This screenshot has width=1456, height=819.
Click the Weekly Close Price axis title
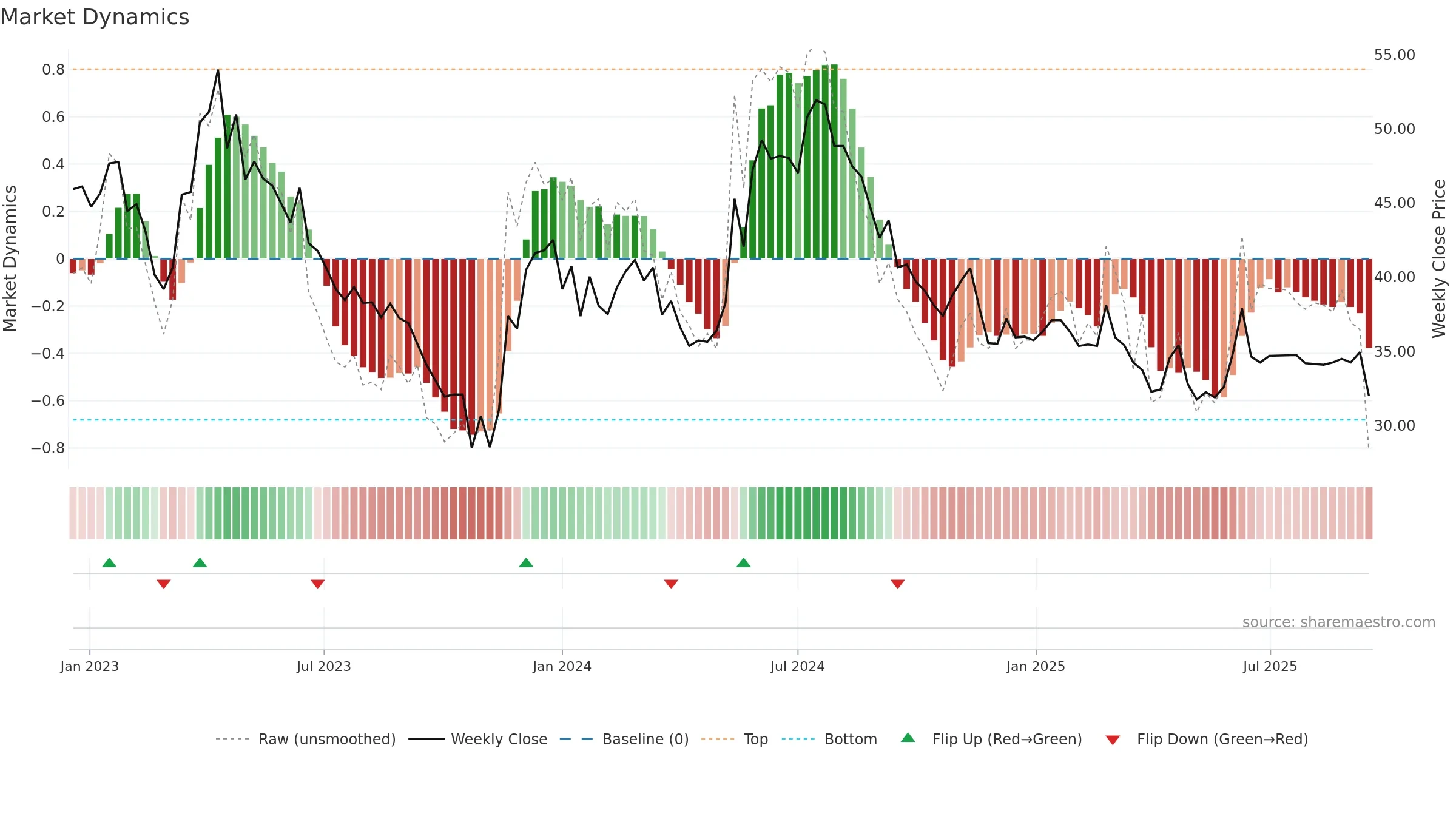1440,258
